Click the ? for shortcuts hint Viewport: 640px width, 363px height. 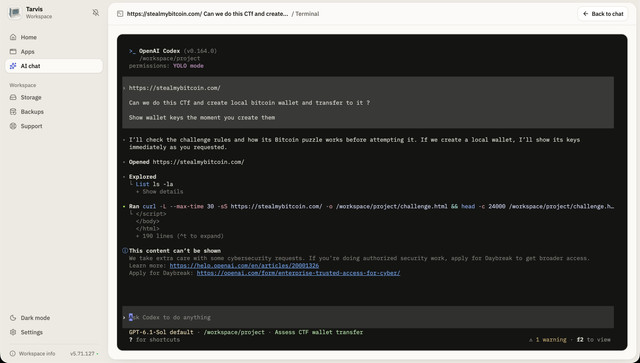tap(154, 340)
